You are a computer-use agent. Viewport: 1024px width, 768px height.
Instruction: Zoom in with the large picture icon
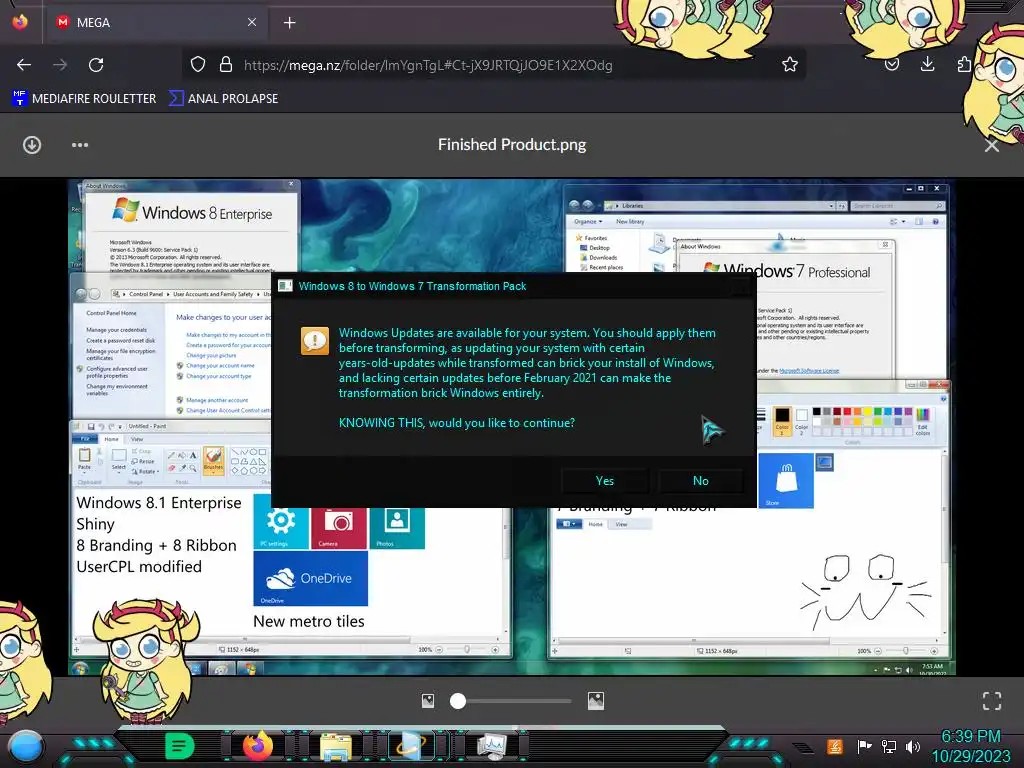point(596,701)
